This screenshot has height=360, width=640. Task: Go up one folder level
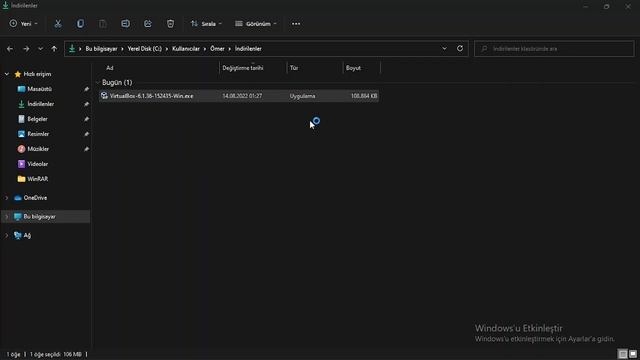(x=54, y=49)
